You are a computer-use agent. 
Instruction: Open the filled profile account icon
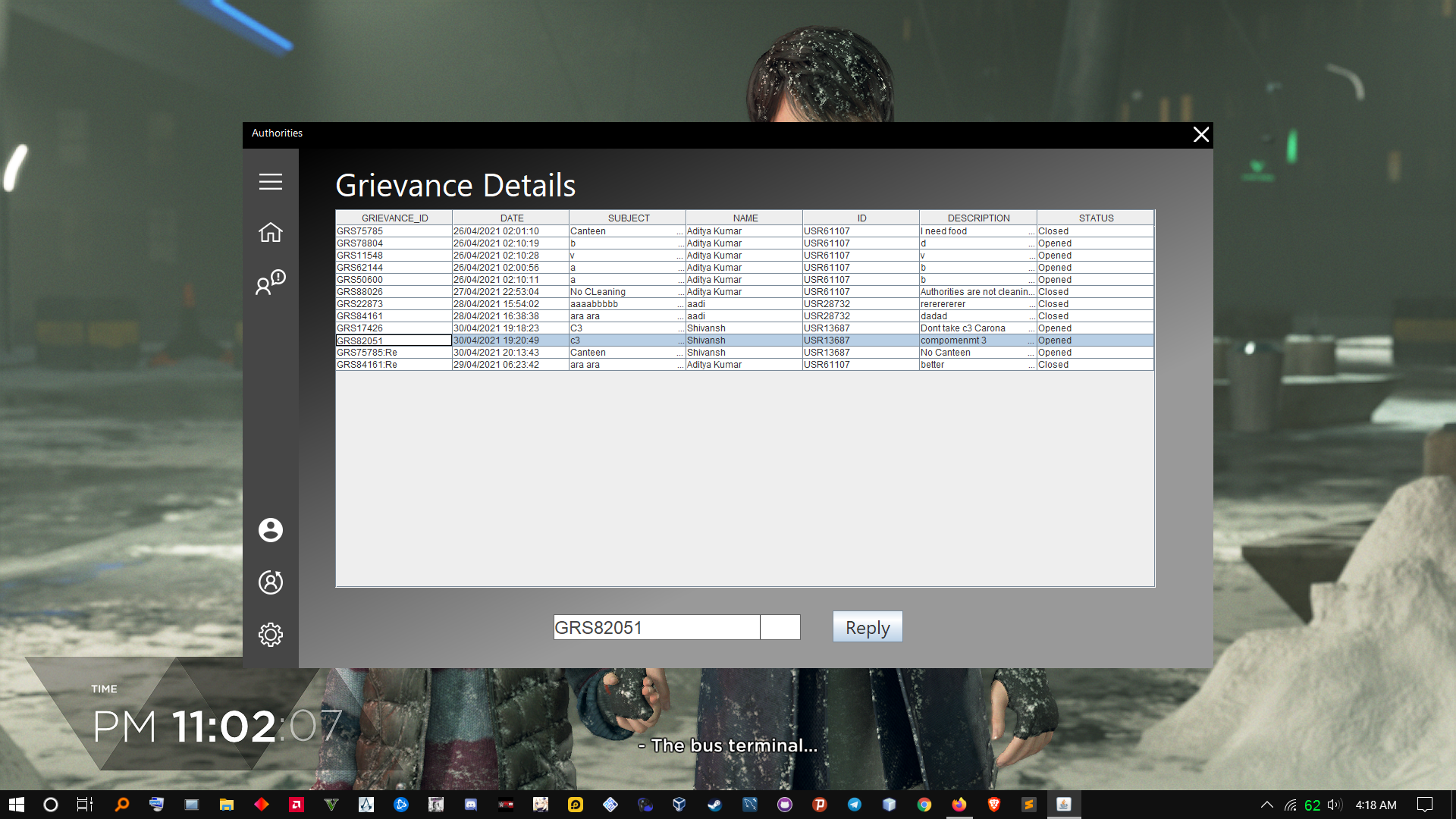point(270,530)
